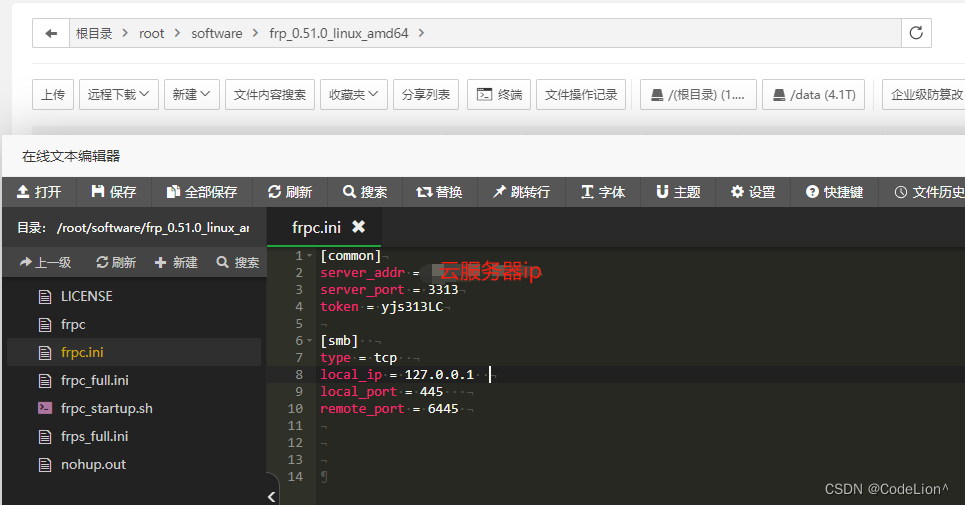This screenshot has height=505, width=965.
Task: Create new item with sidebar 新建
Action: (176, 263)
